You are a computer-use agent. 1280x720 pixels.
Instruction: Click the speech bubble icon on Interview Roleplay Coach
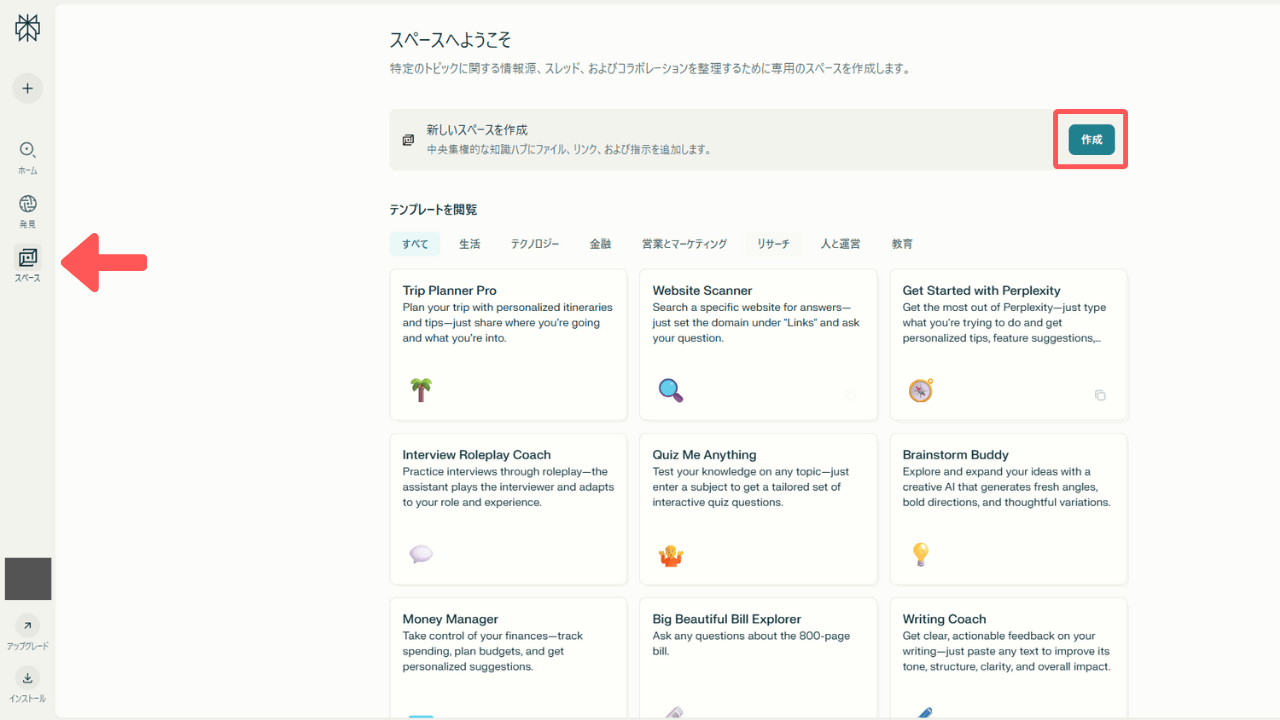(x=421, y=554)
